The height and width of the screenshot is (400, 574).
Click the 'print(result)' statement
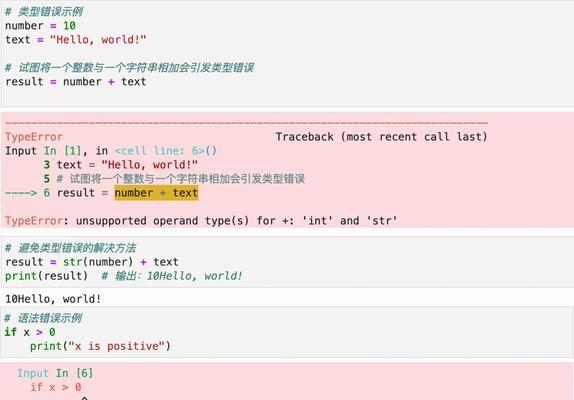click(46, 276)
